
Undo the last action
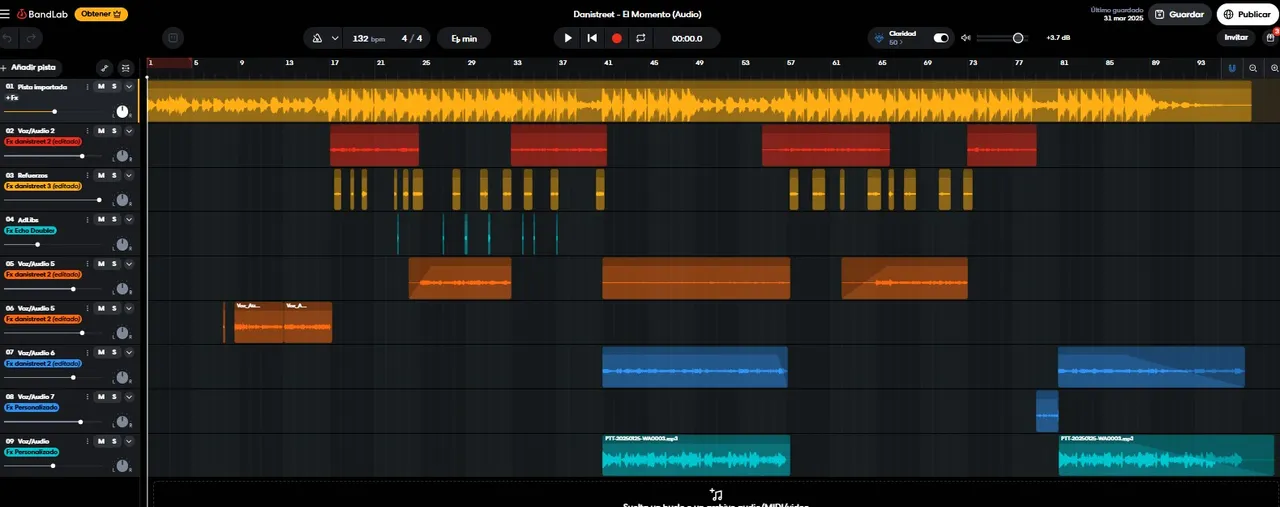(x=9, y=38)
